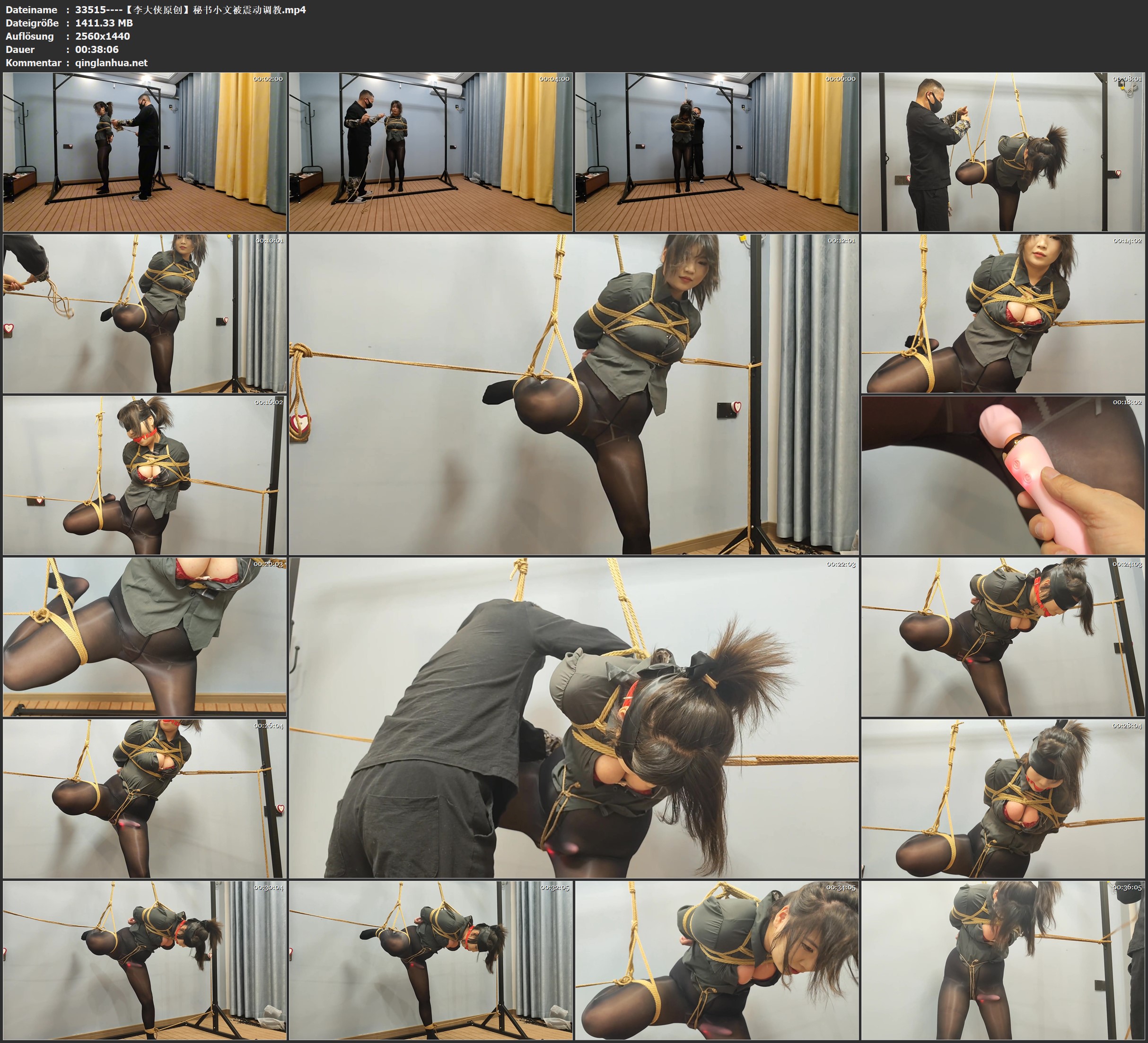Click the 00:32:05 frame
The width and height of the screenshot is (1148, 1043).
[x=430, y=960]
